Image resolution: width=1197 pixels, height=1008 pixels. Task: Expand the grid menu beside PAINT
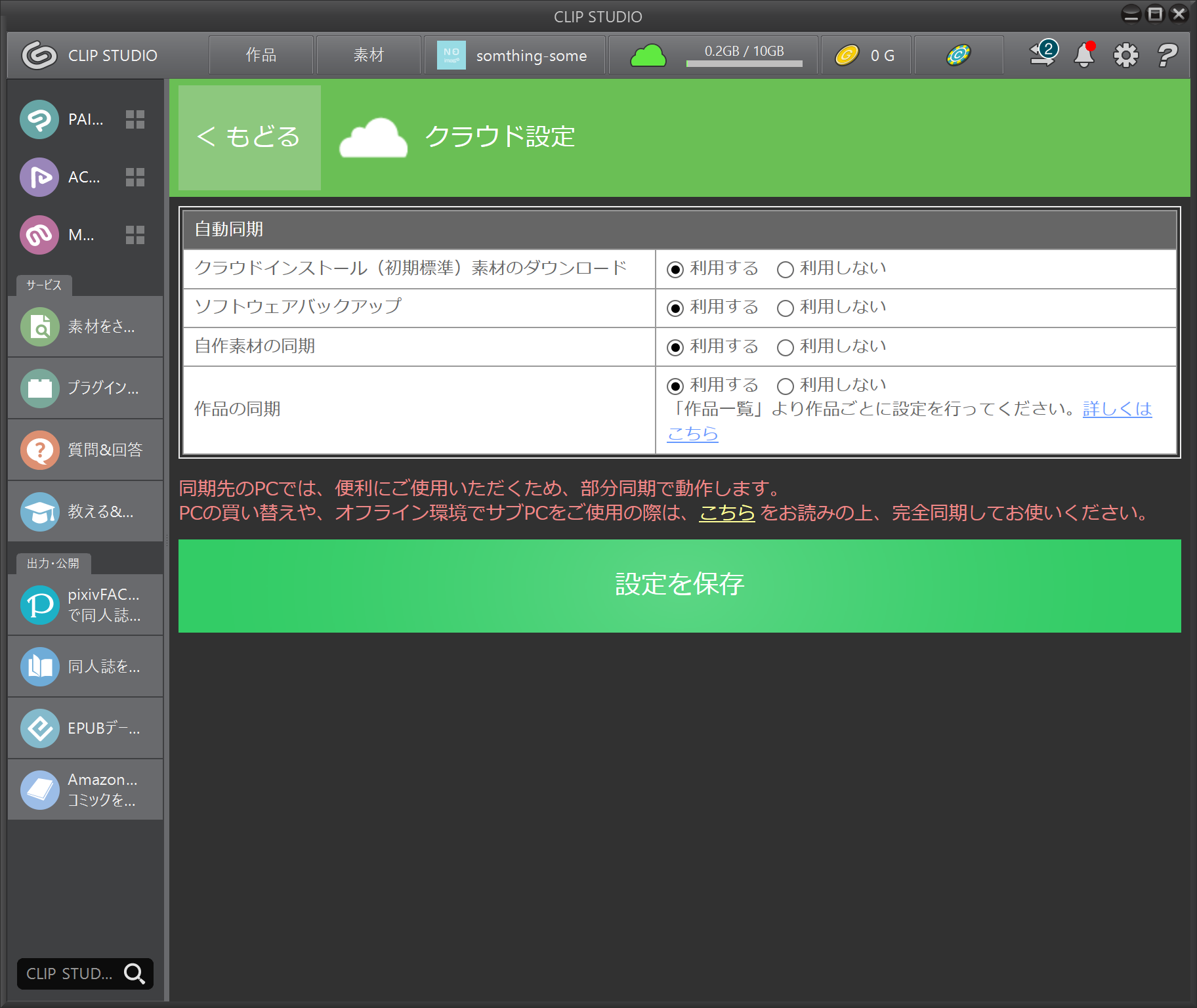[135, 119]
